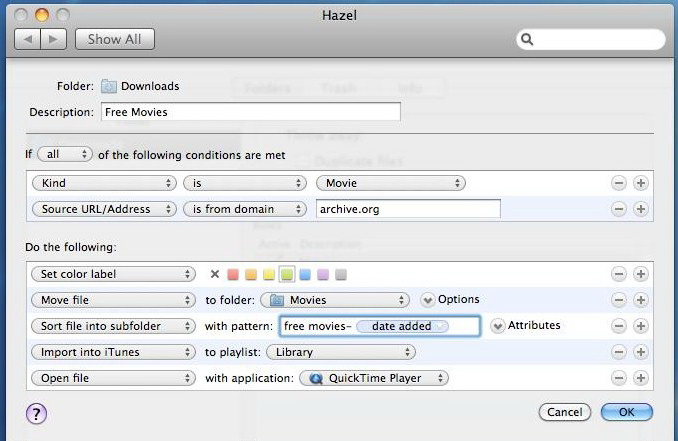Click the purple help question mark button
This screenshot has height=441, width=678.
click(x=37, y=412)
